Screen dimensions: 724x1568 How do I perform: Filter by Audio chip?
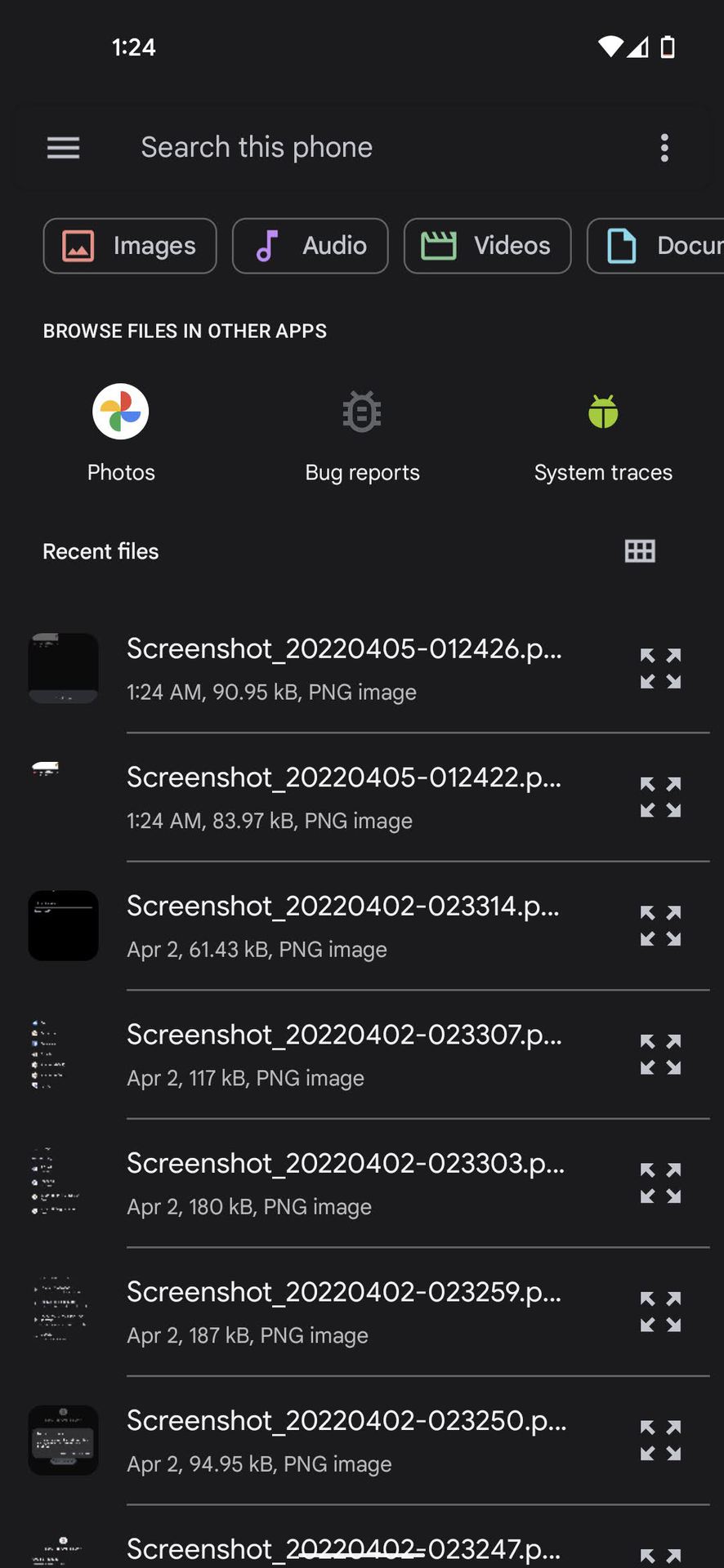311,246
